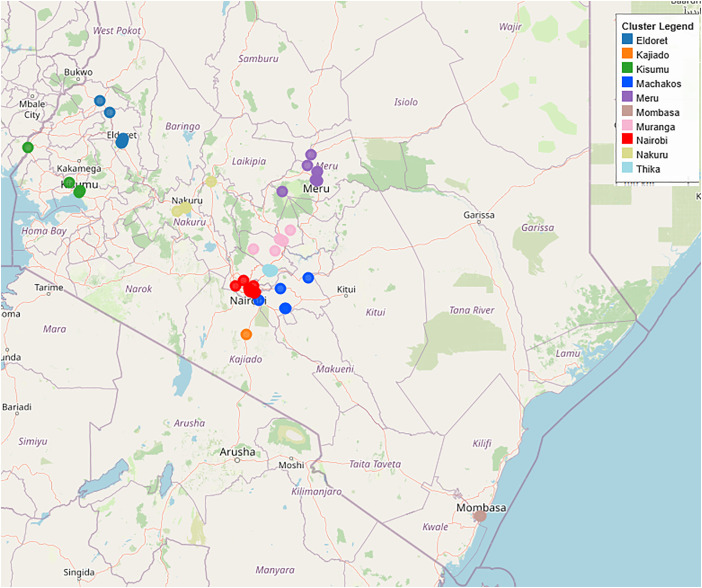Screen dimensions: 702x588
Task: Click the topmost blue Eldoret marker
Action: (99, 101)
